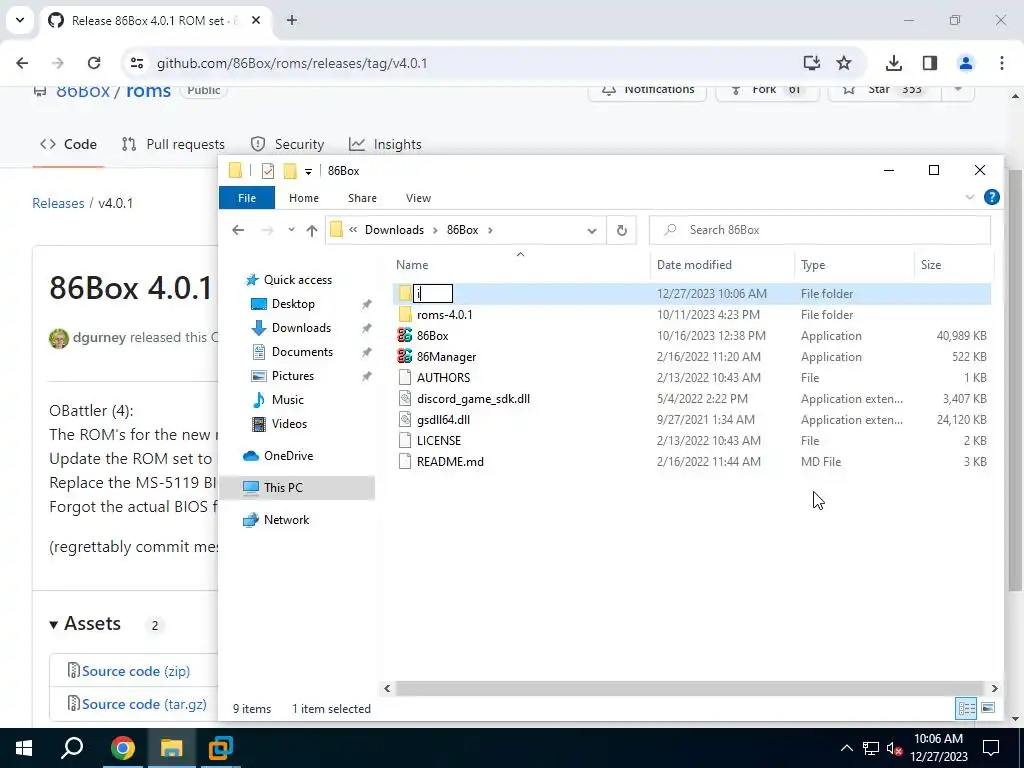This screenshot has width=1024, height=768.
Task: Open Chrome three-dot menu
Action: [x=1001, y=63]
